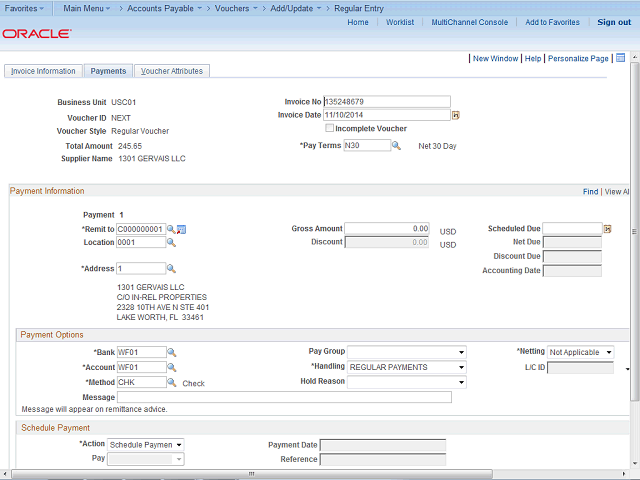Click the Account lookup magnifier icon
Screen dimensions: 640x480
(x=171, y=367)
